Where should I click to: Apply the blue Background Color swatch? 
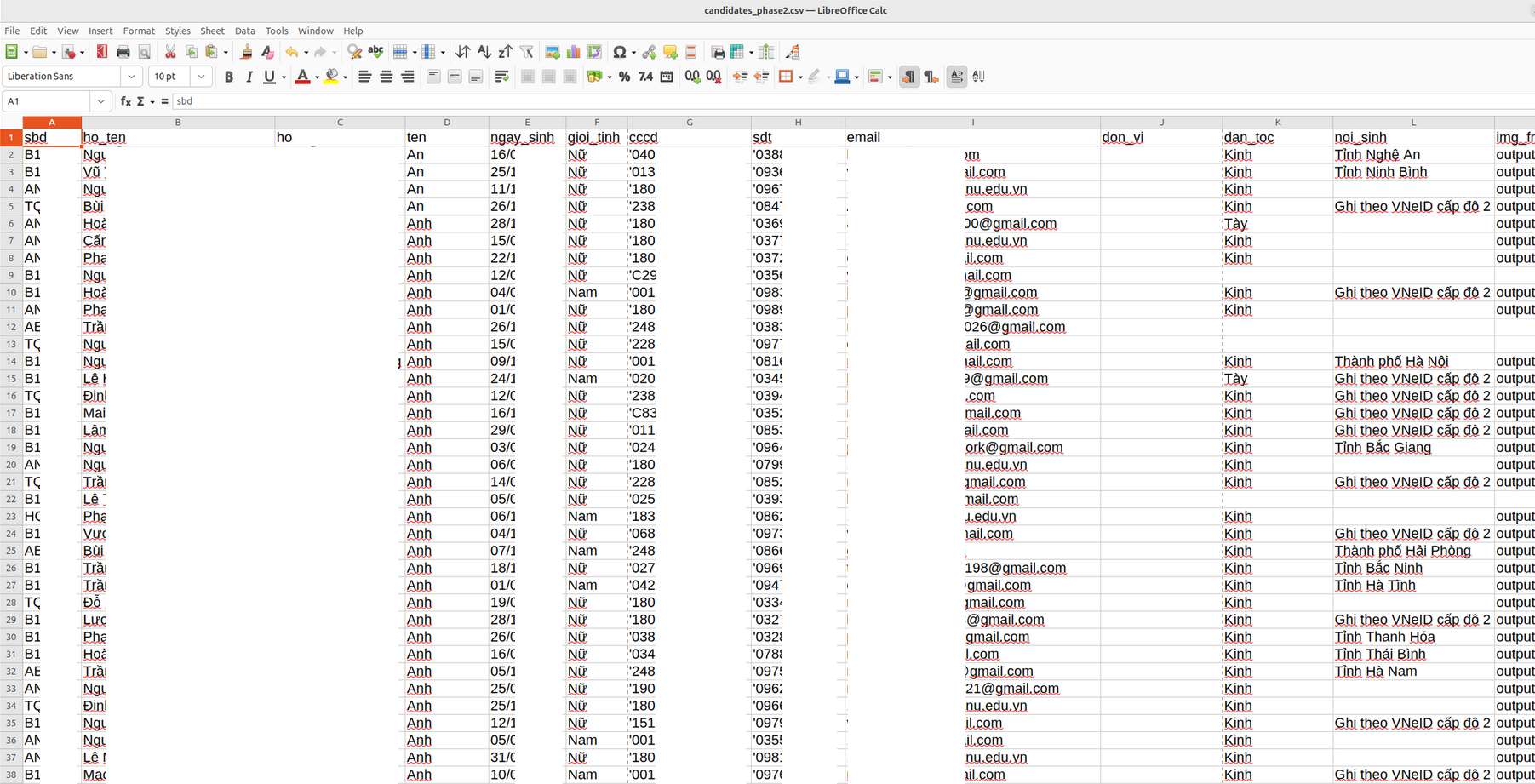point(842,77)
